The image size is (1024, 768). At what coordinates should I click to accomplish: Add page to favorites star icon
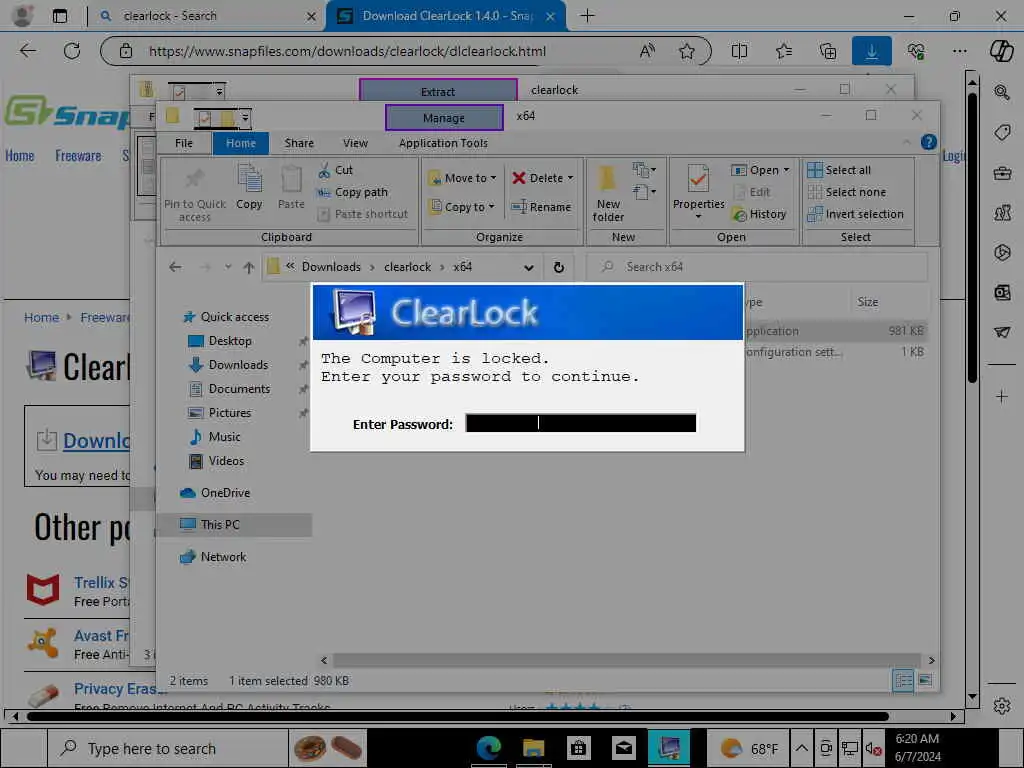(686, 51)
